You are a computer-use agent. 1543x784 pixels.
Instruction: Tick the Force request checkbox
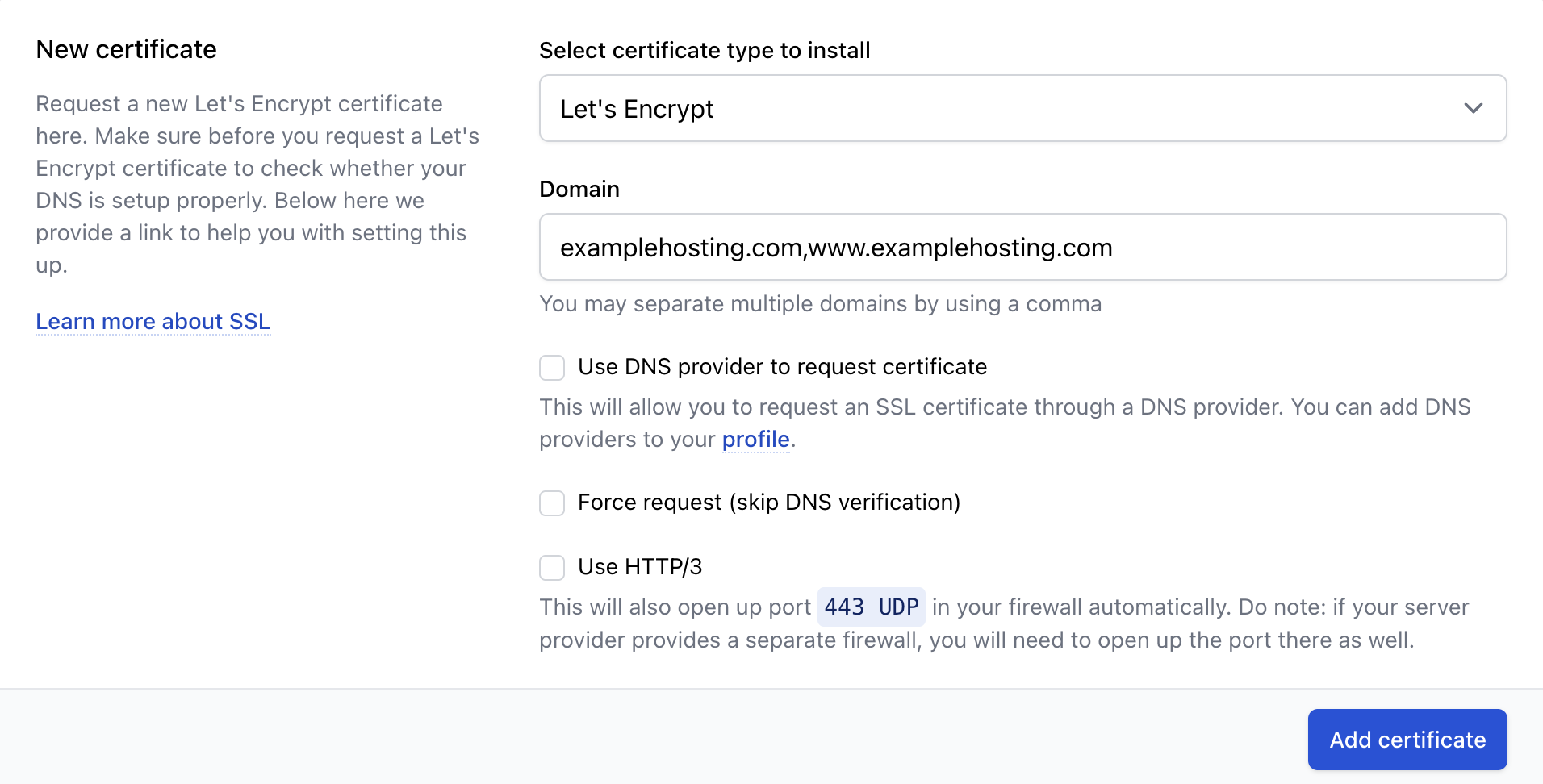(x=552, y=503)
